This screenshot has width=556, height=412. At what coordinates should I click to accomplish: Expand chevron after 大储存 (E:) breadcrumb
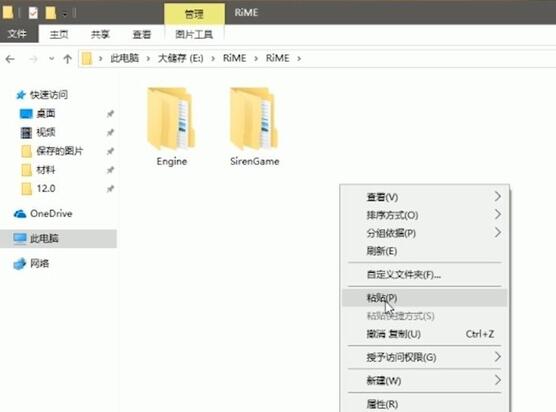tap(213, 59)
